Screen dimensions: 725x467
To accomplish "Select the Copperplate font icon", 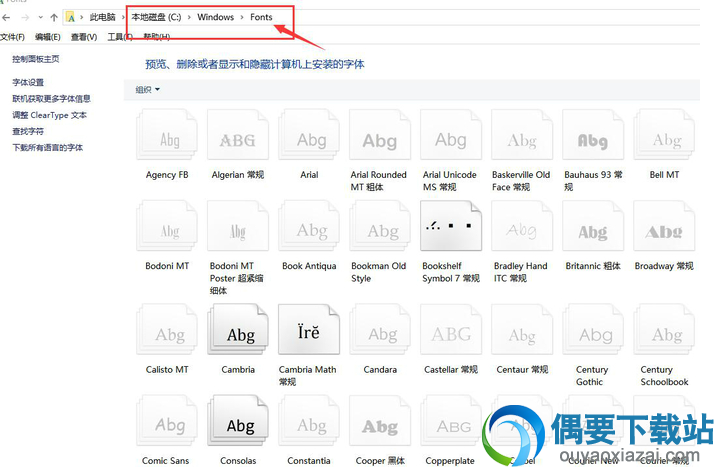I will tap(451, 420).
